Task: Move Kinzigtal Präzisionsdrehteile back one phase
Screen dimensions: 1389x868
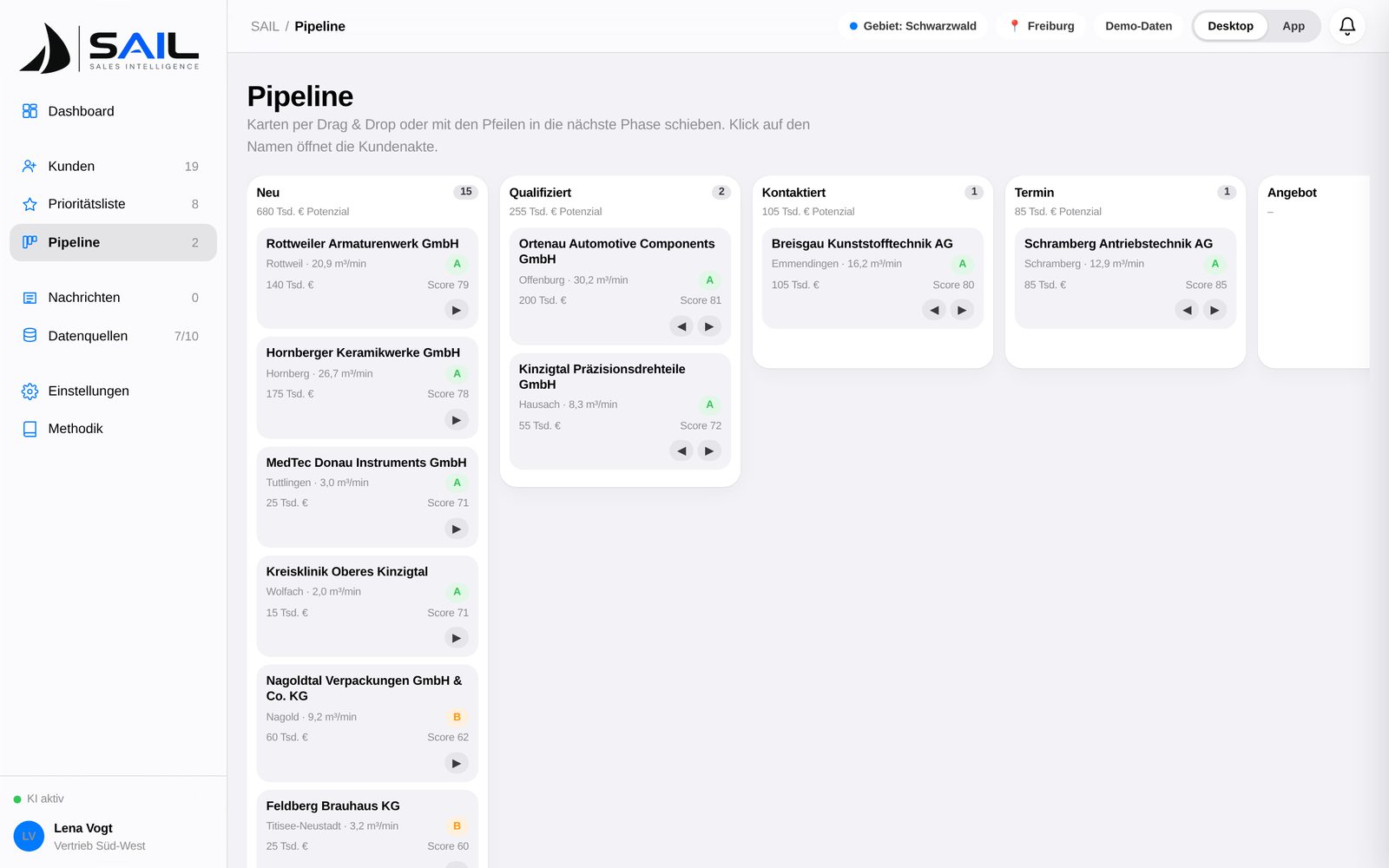Action: pyautogui.click(x=681, y=450)
